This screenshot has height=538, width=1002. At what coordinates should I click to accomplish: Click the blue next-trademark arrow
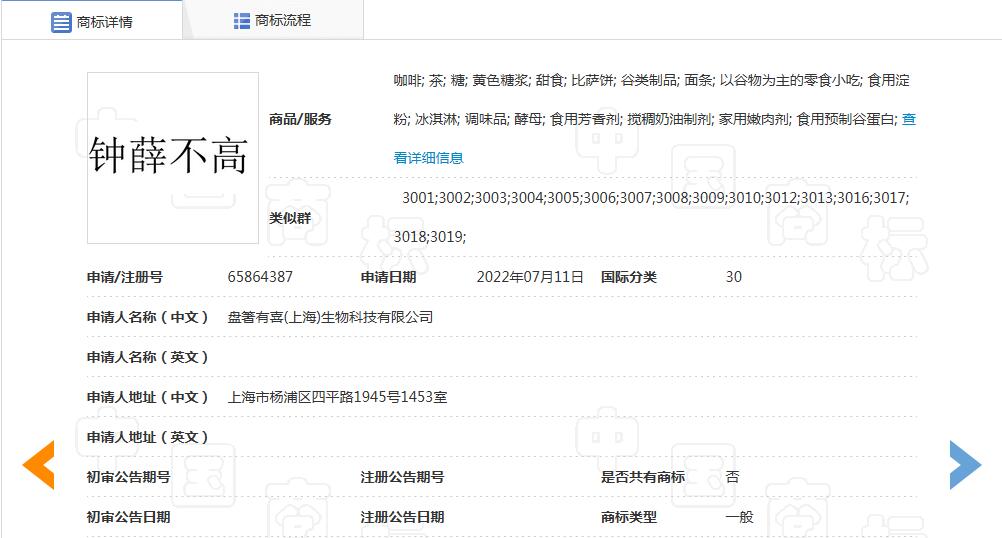[x=964, y=465]
